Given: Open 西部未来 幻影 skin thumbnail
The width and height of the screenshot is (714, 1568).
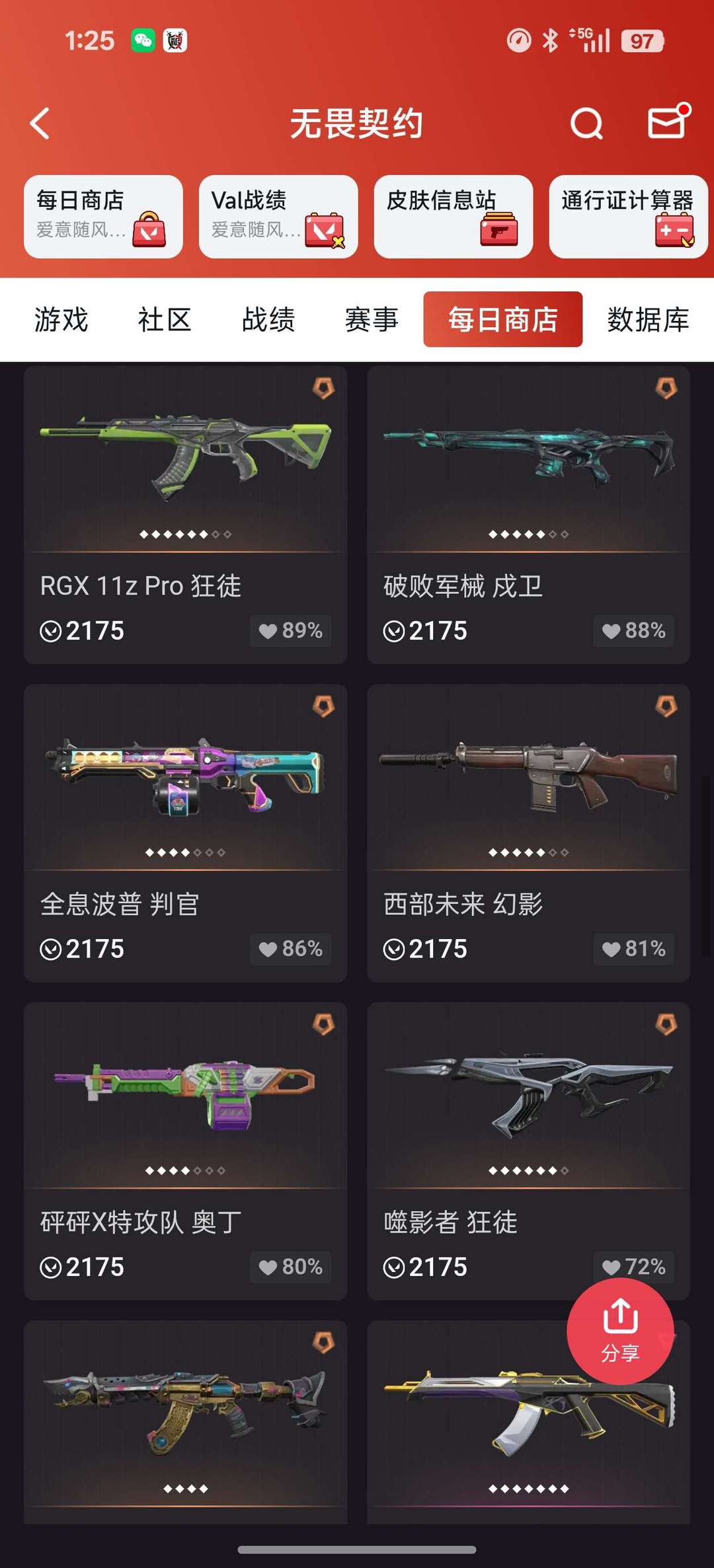Looking at the screenshot, I should (528, 776).
